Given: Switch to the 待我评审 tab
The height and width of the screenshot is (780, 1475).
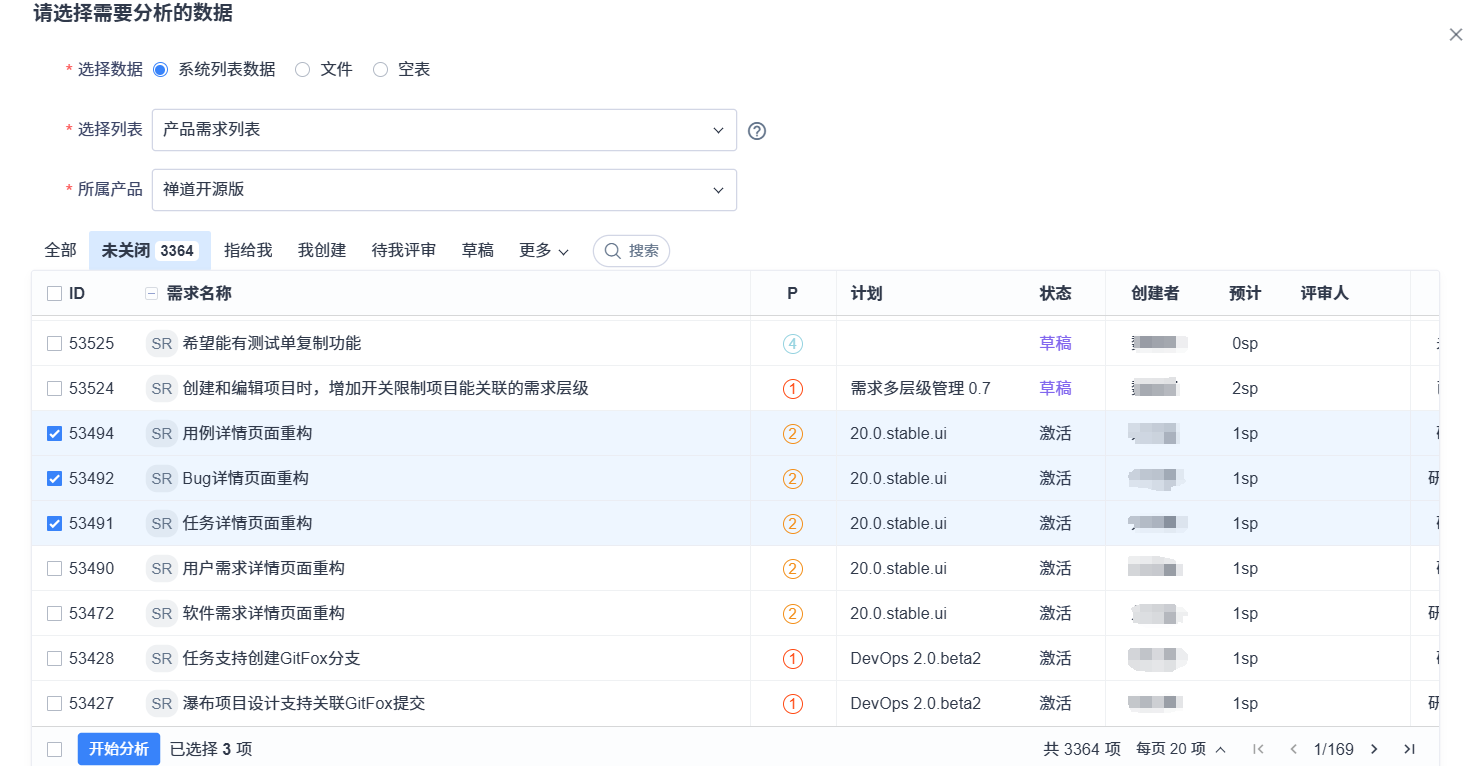Looking at the screenshot, I should click(x=403, y=251).
